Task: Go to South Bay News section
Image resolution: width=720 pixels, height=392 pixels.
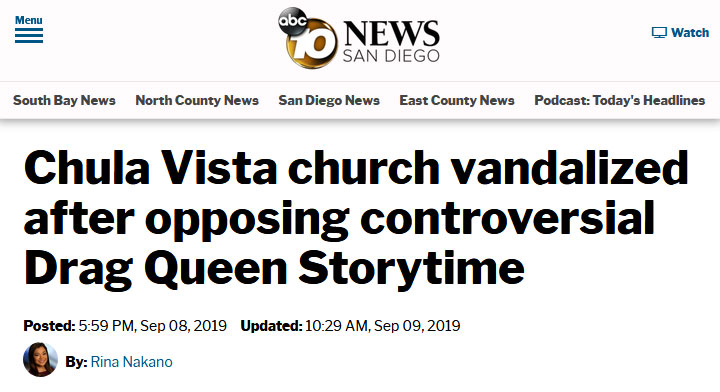Action: pyautogui.click(x=64, y=100)
